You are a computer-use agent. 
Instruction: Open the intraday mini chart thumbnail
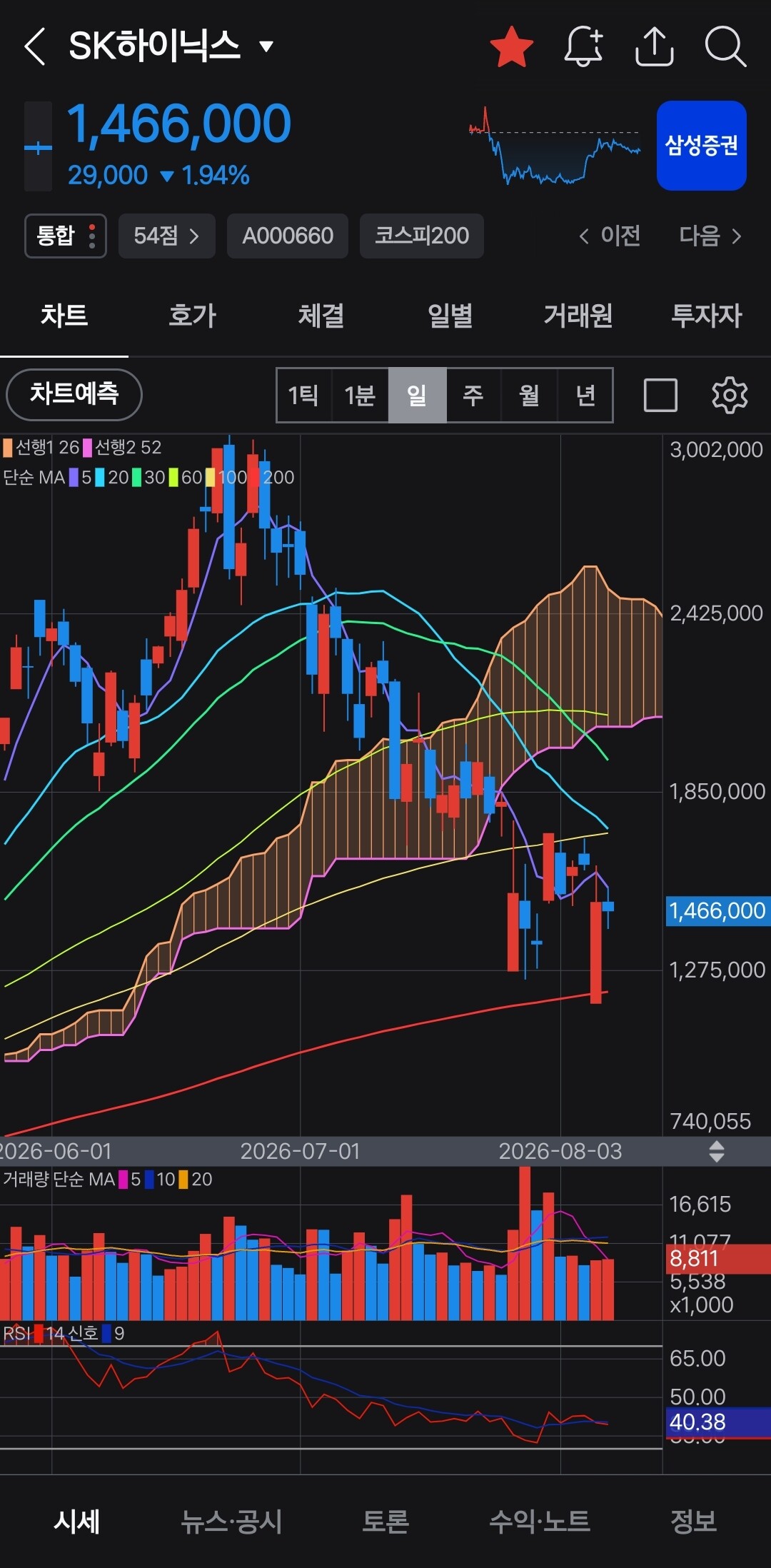(555, 146)
